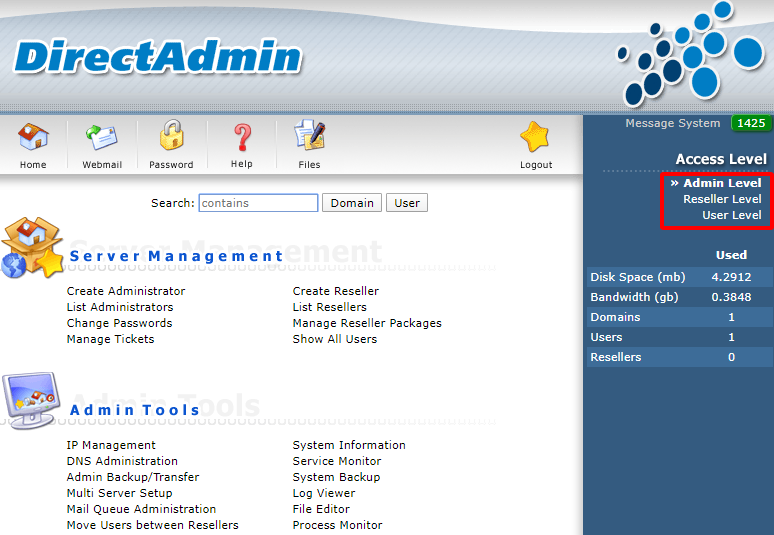Switch to Reseller Level access
Image resolution: width=774 pixels, height=535 pixels.
pyautogui.click(x=722, y=199)
